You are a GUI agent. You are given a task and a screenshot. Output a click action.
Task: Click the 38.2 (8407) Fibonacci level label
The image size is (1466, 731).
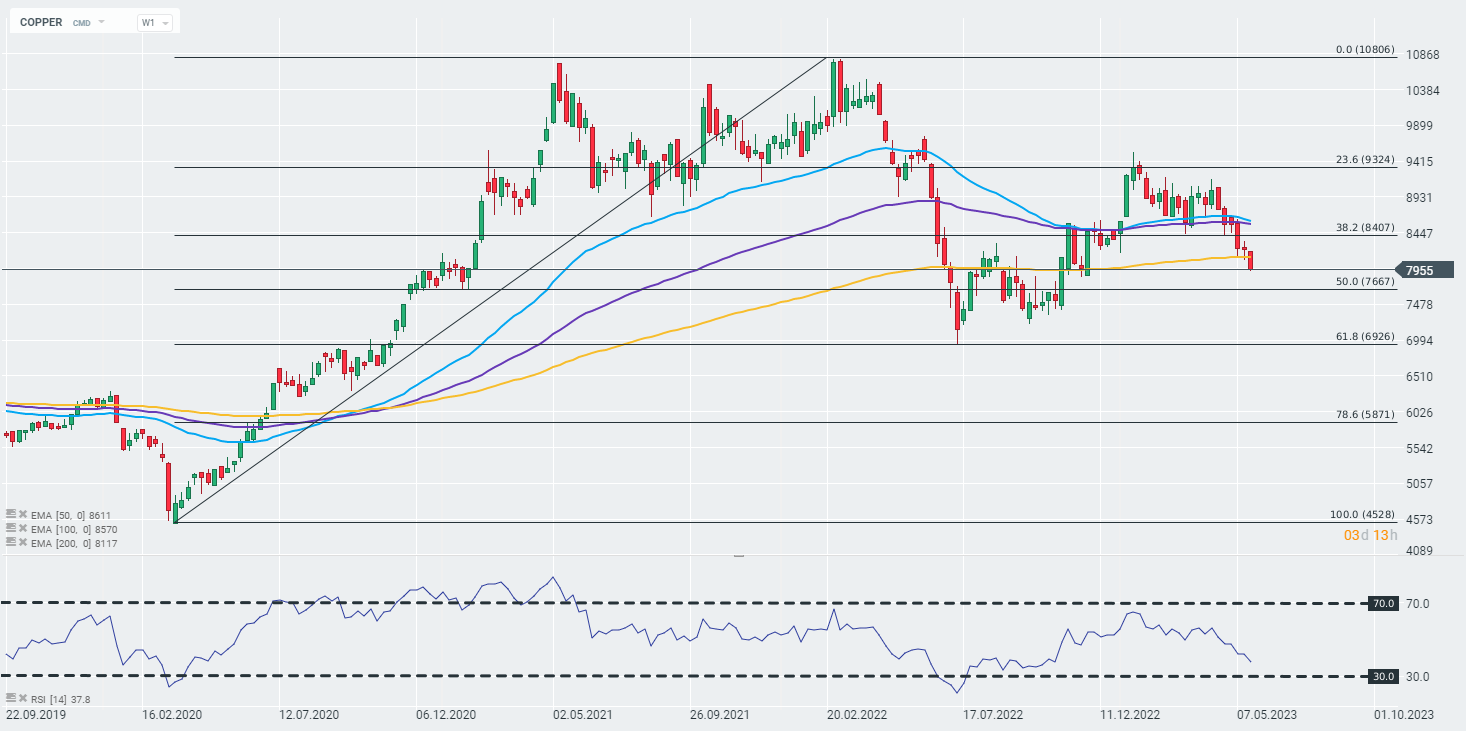coord(1365,227)
